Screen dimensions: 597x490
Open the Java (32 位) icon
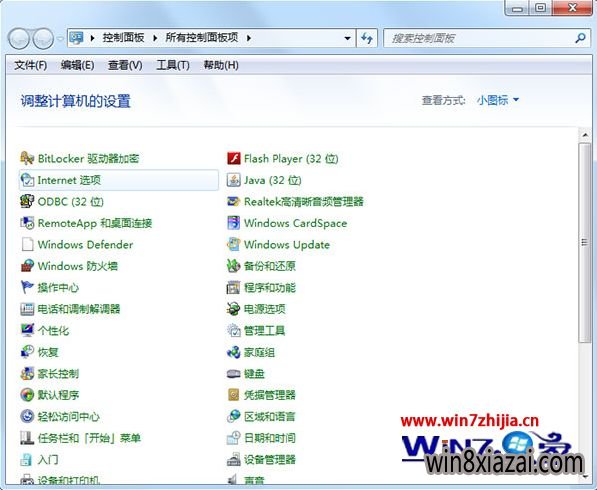tap(233, 180)
